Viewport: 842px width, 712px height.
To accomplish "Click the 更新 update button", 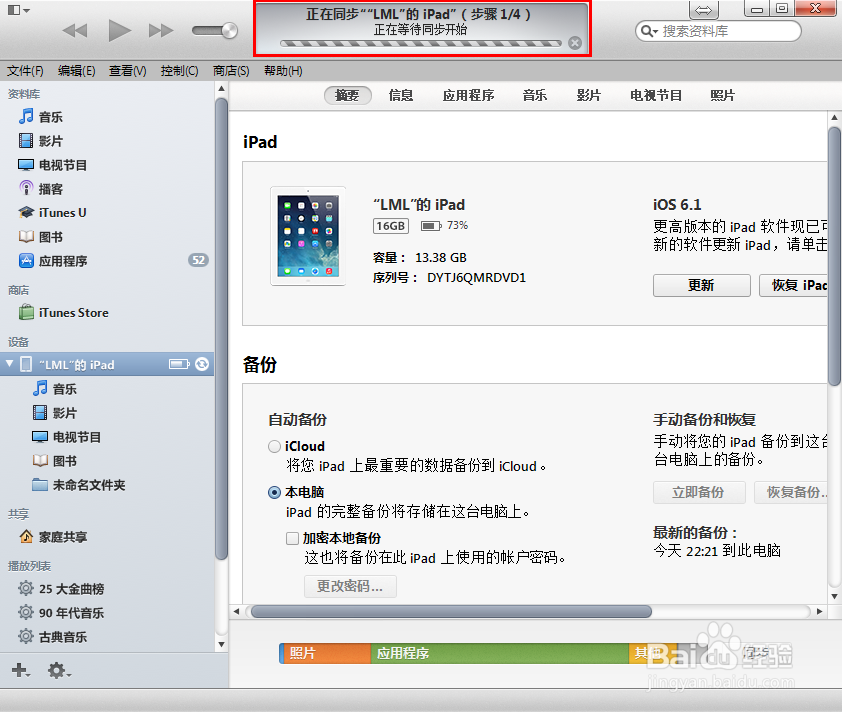I will pyautogui.click(x=701, y=285).
